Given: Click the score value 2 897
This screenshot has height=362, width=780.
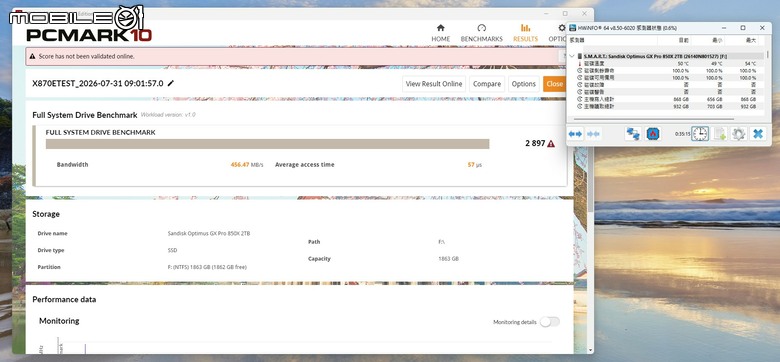Looking at the screenshot, I should pos(535,144).
